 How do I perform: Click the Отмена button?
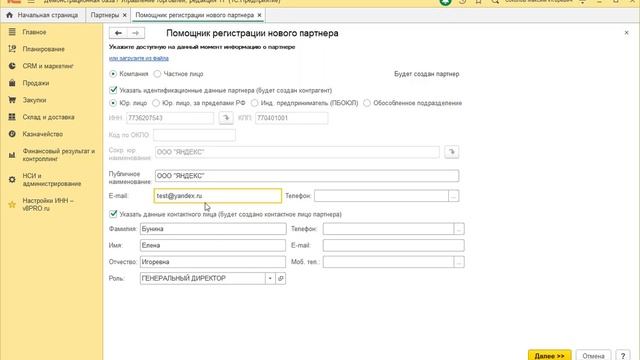coord(593,356)
